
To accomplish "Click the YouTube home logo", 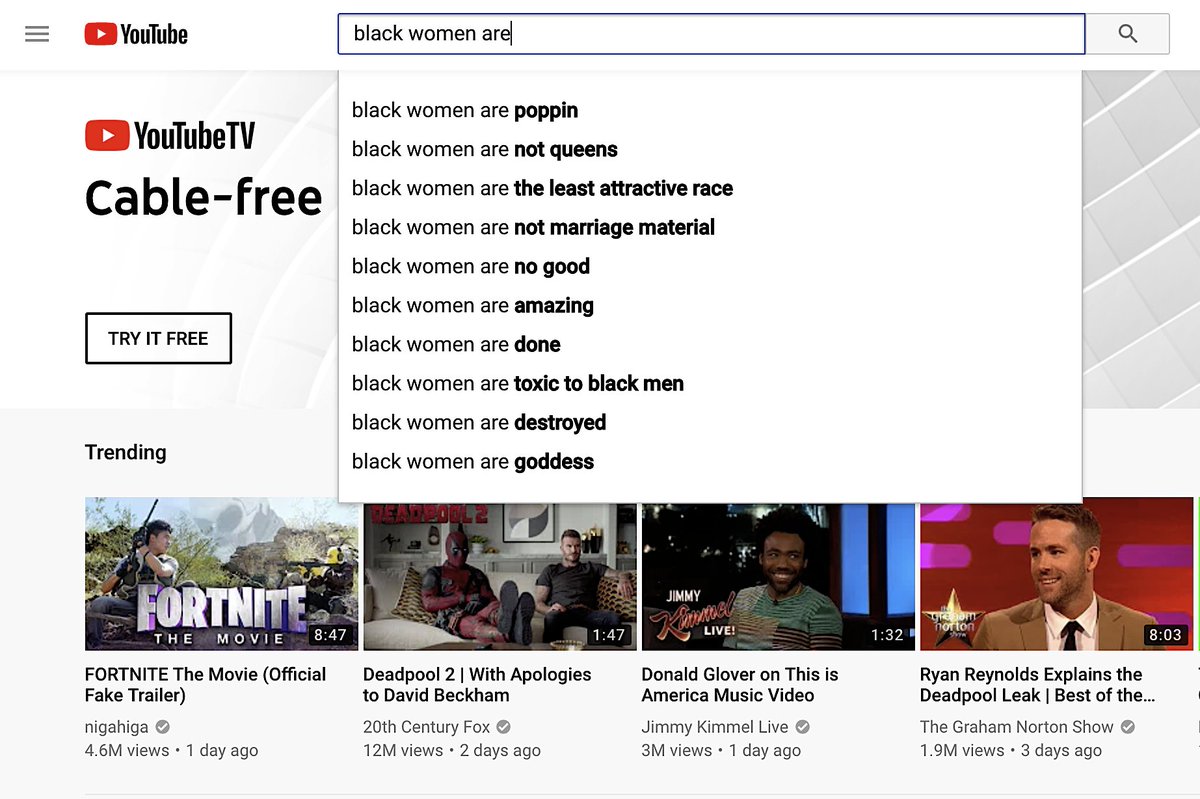I will pyautogui.click(x=136, y=35).
